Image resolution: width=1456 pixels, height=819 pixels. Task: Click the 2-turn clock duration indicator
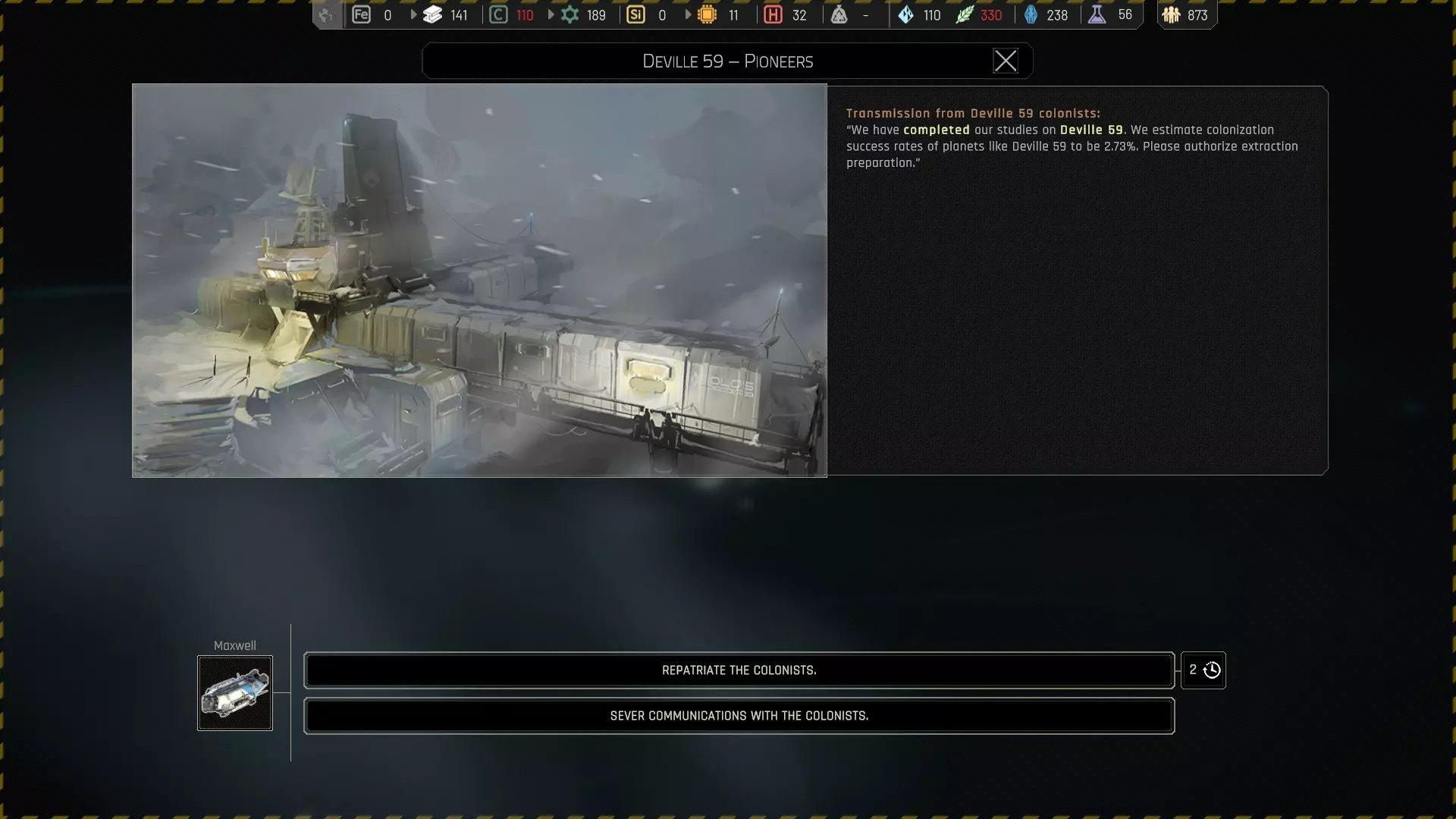click(x=1203, y=670)
